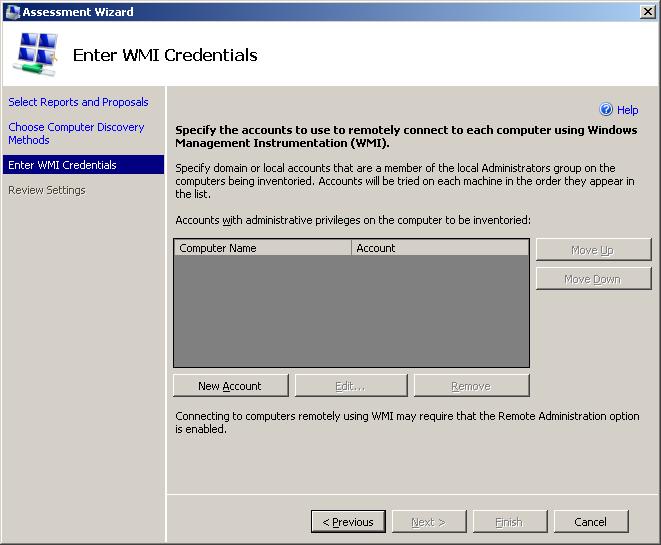Click the Remove button
Image resolution: width=661 pixels, height=545 pixels.
click(471, 386)
